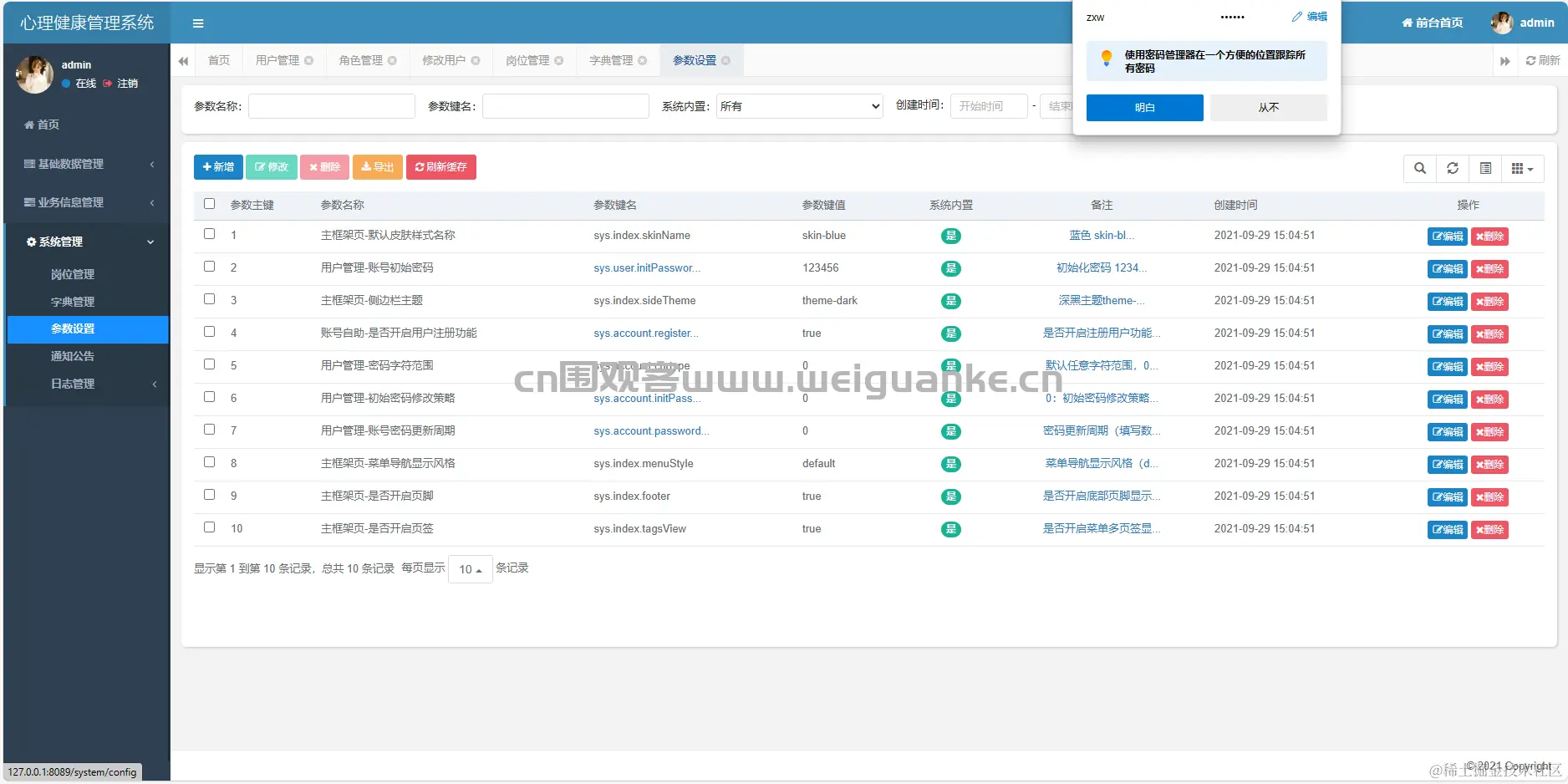Close the 修改用户 tab via its x icon

pyautogui.click(x=476, y=60)
